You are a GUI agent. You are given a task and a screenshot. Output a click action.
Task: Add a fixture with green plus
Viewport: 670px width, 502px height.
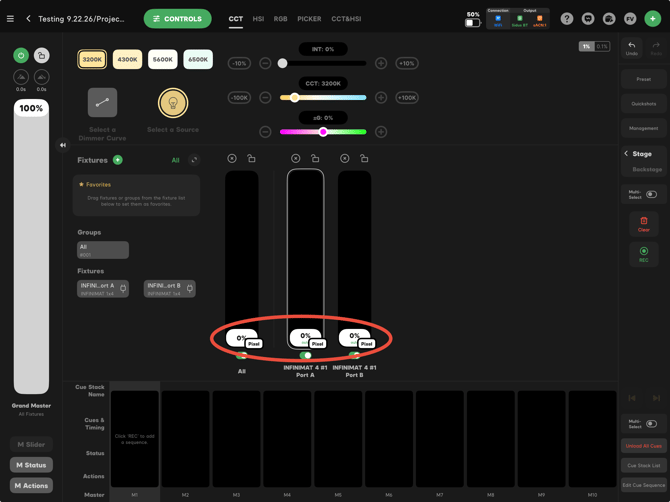118,160
